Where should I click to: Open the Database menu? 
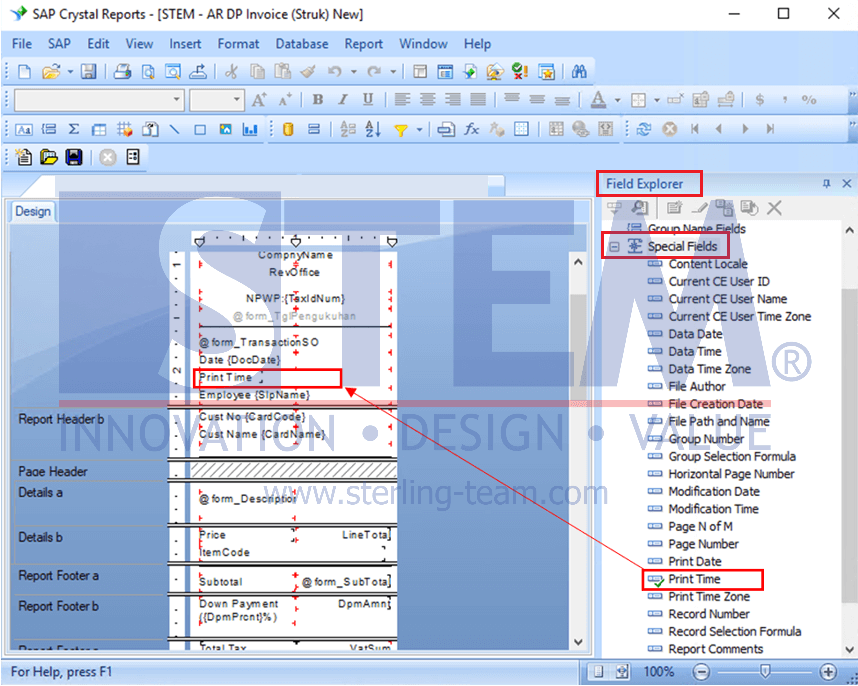301,44
